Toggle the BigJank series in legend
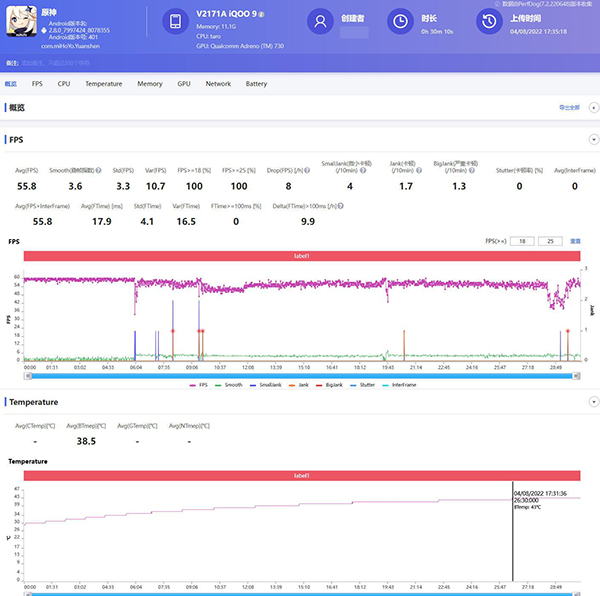Viewport: 600px width, 596px height. tap(338, 384)
